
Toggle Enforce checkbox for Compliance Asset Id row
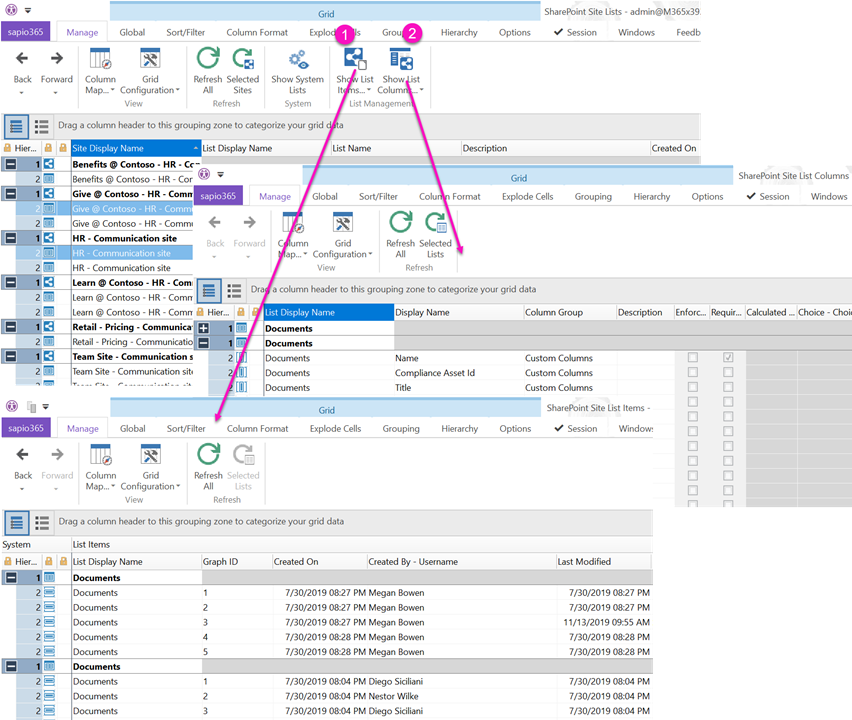tap(693, 372)
